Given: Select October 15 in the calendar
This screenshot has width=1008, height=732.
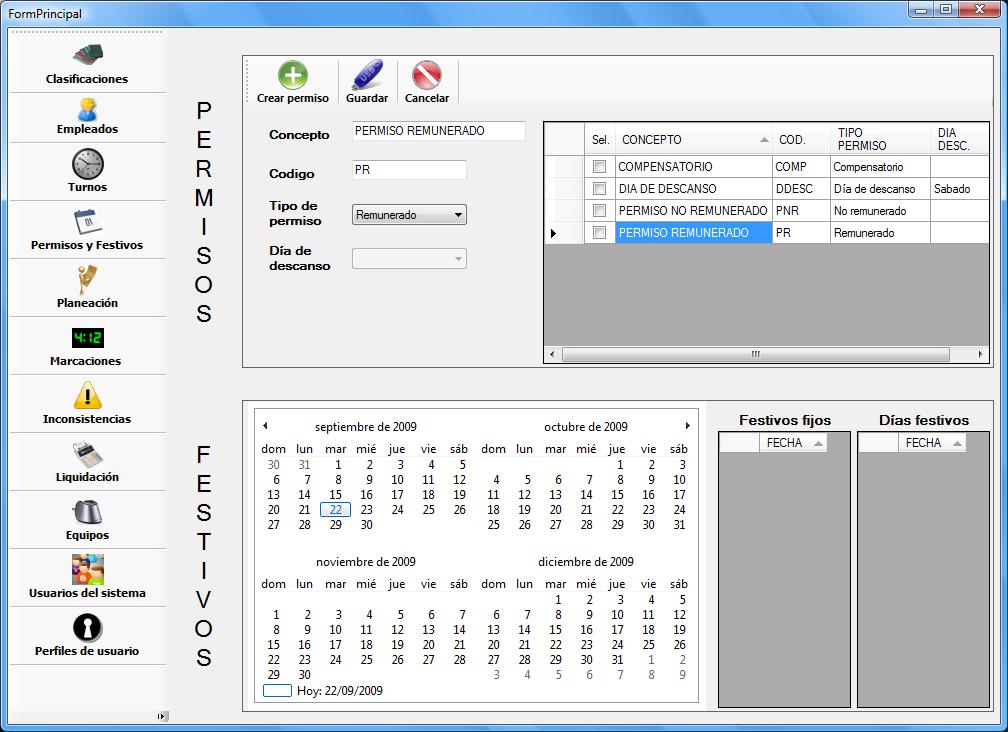Looking at the screenshot, I should [x=617, y=495].
